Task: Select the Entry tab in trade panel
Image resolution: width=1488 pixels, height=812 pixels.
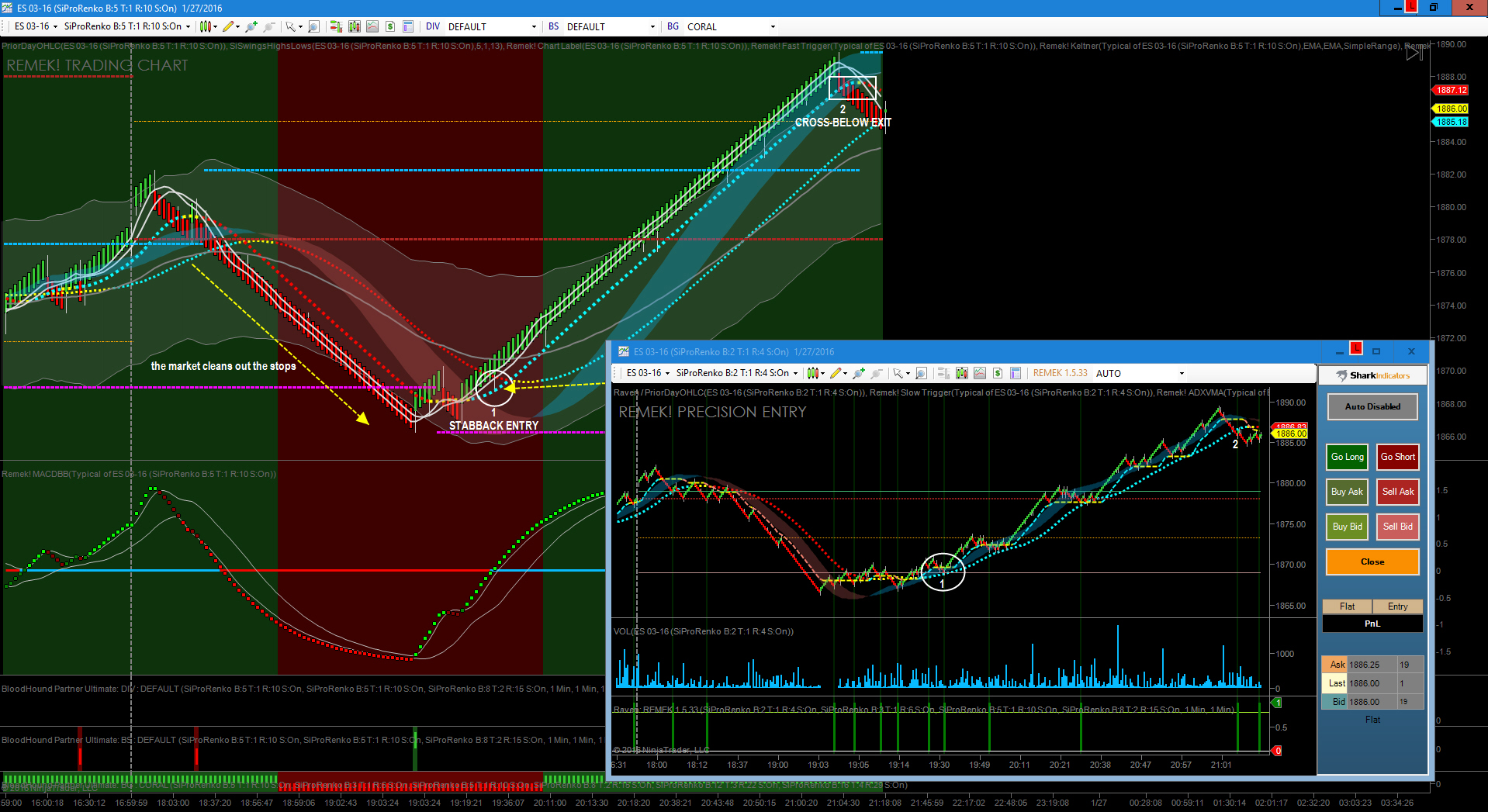Action: (x=1398, y=606)
